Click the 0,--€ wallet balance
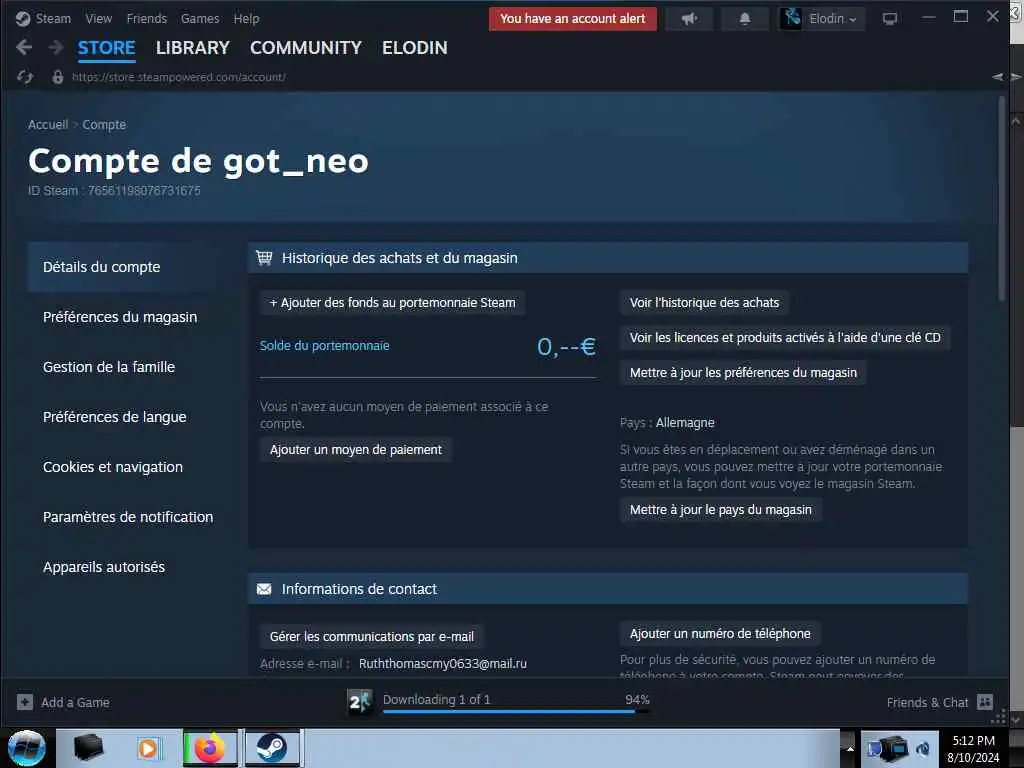 point(566,346)
